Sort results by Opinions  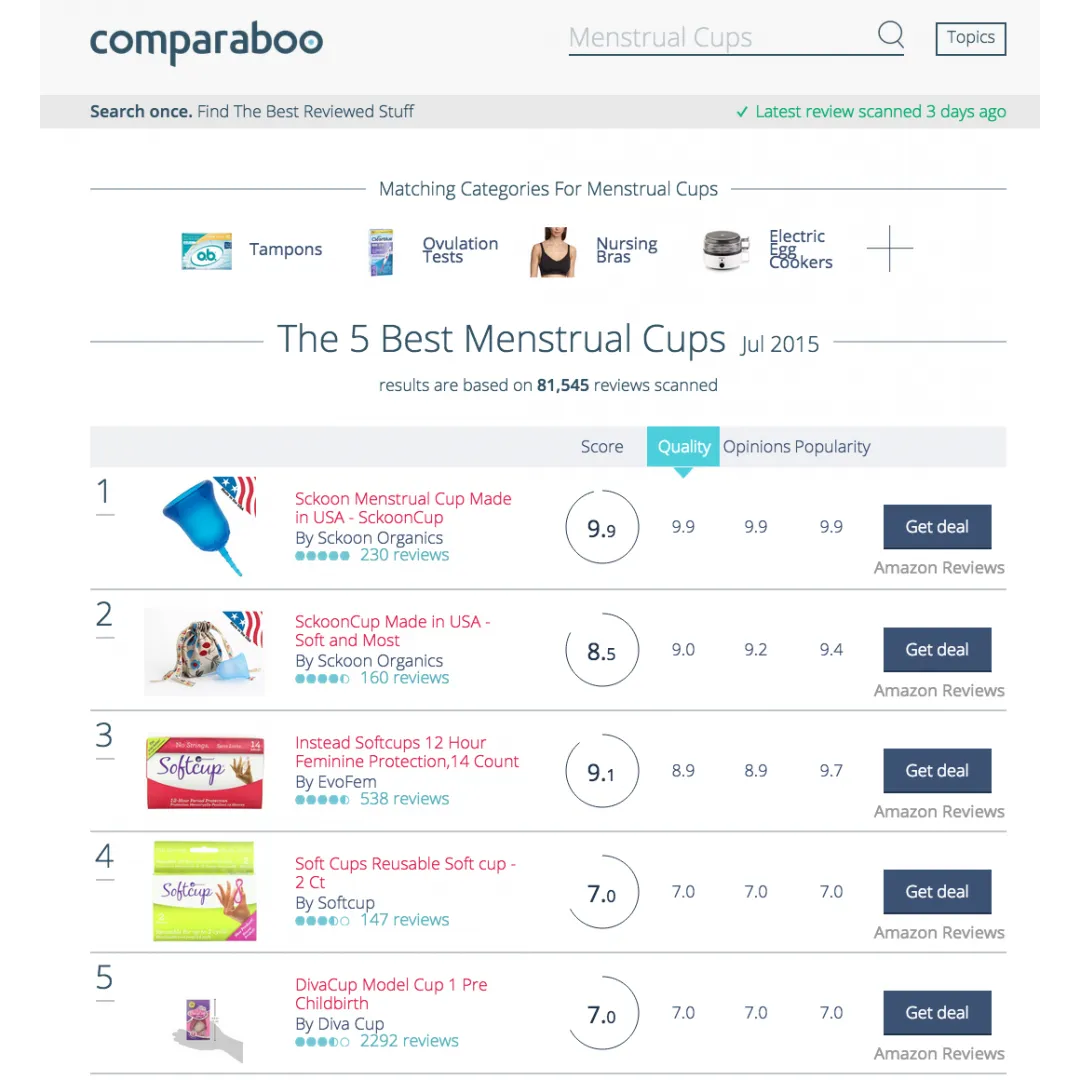pos(756,446)
